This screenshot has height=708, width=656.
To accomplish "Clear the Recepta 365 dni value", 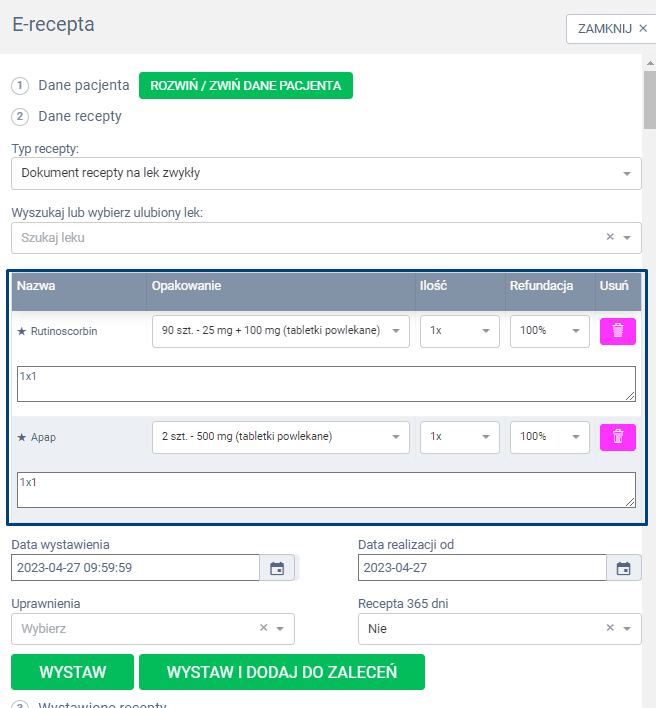I will (609, 629).
